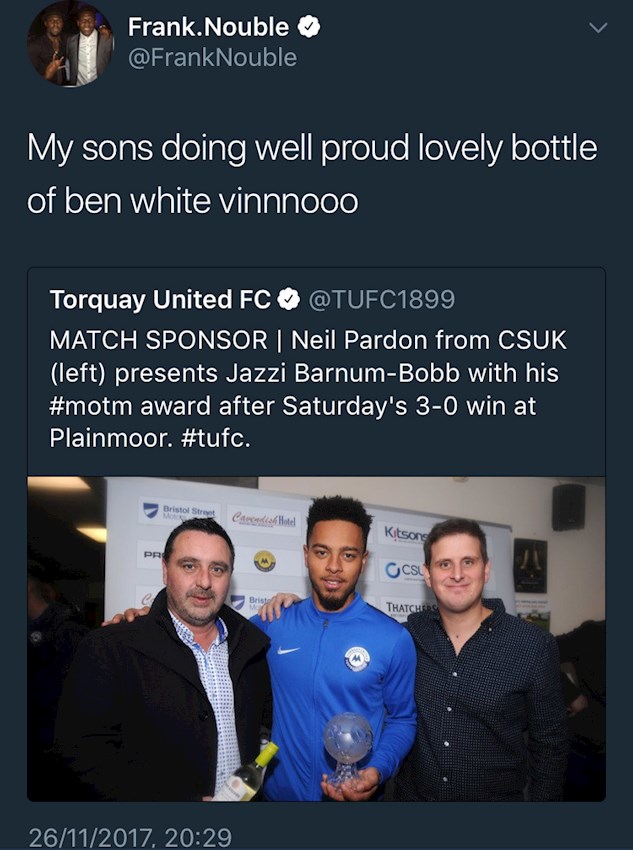
Task: Open the @FrankNouble handle link
Action: [x=212, y=58]
